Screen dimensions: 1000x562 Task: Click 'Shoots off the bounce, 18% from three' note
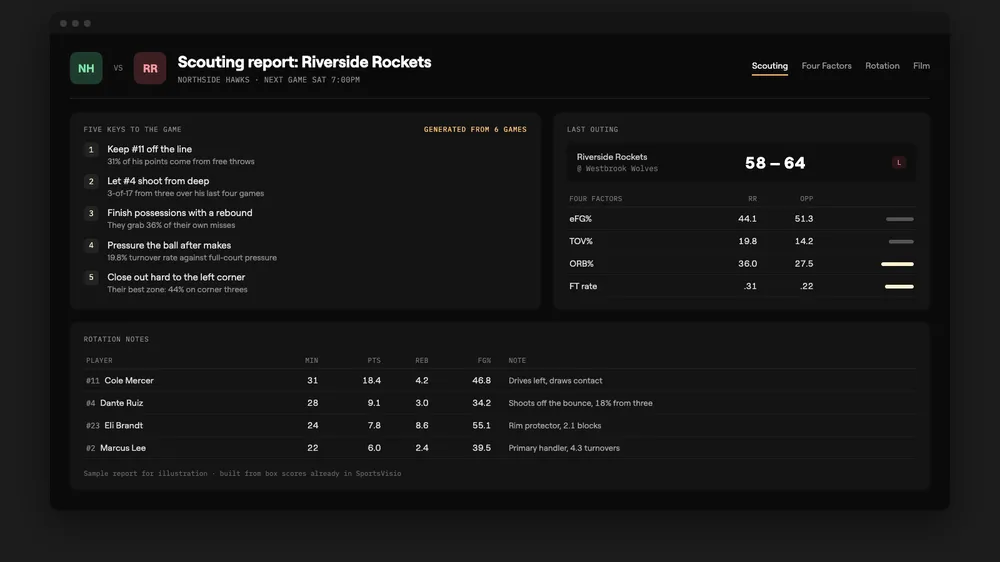tap(580, 403)
